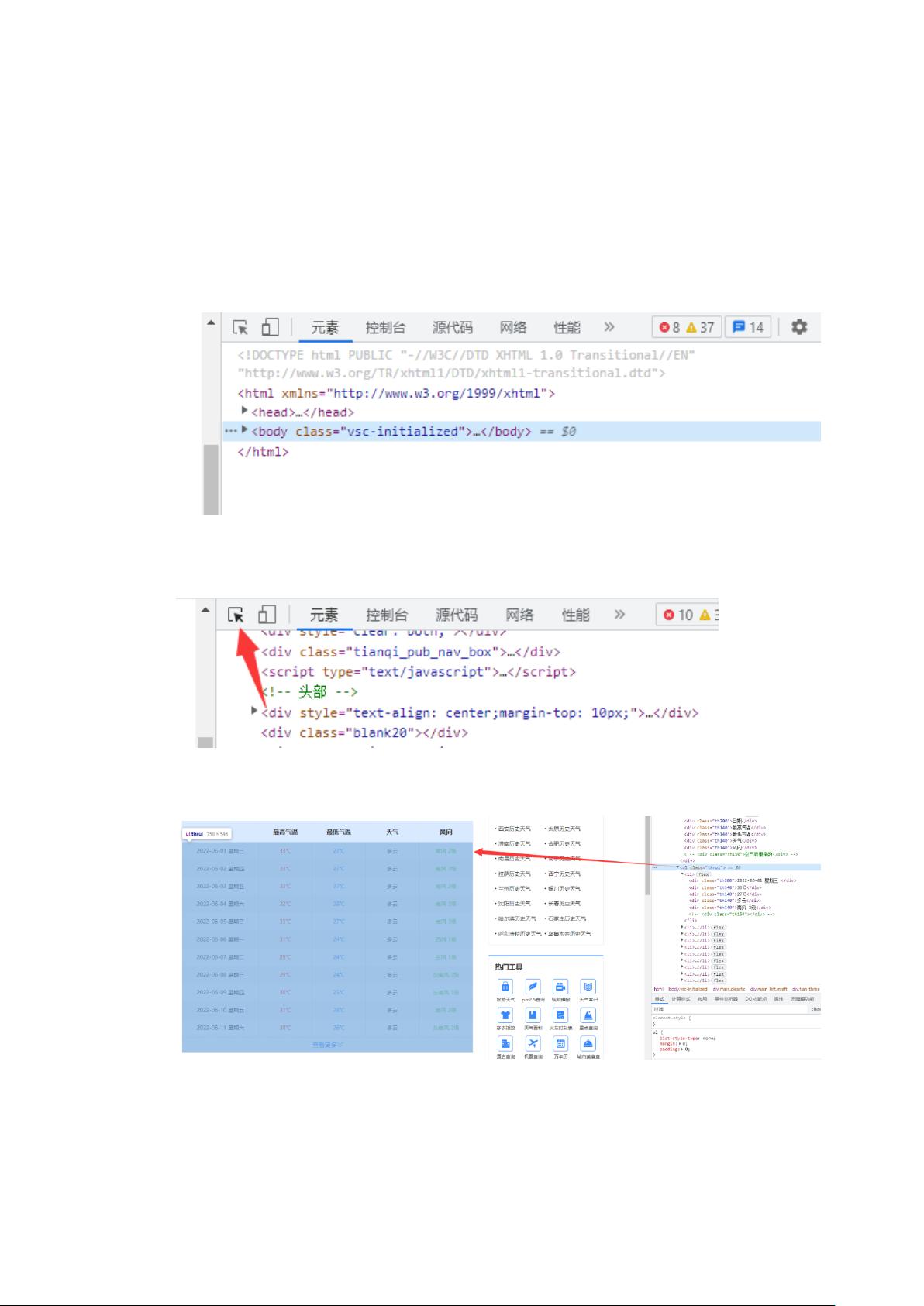Click the 万年历 calendar icon
The width and height of the screenshot is (924, 1306).
(x=560, y=1043)
